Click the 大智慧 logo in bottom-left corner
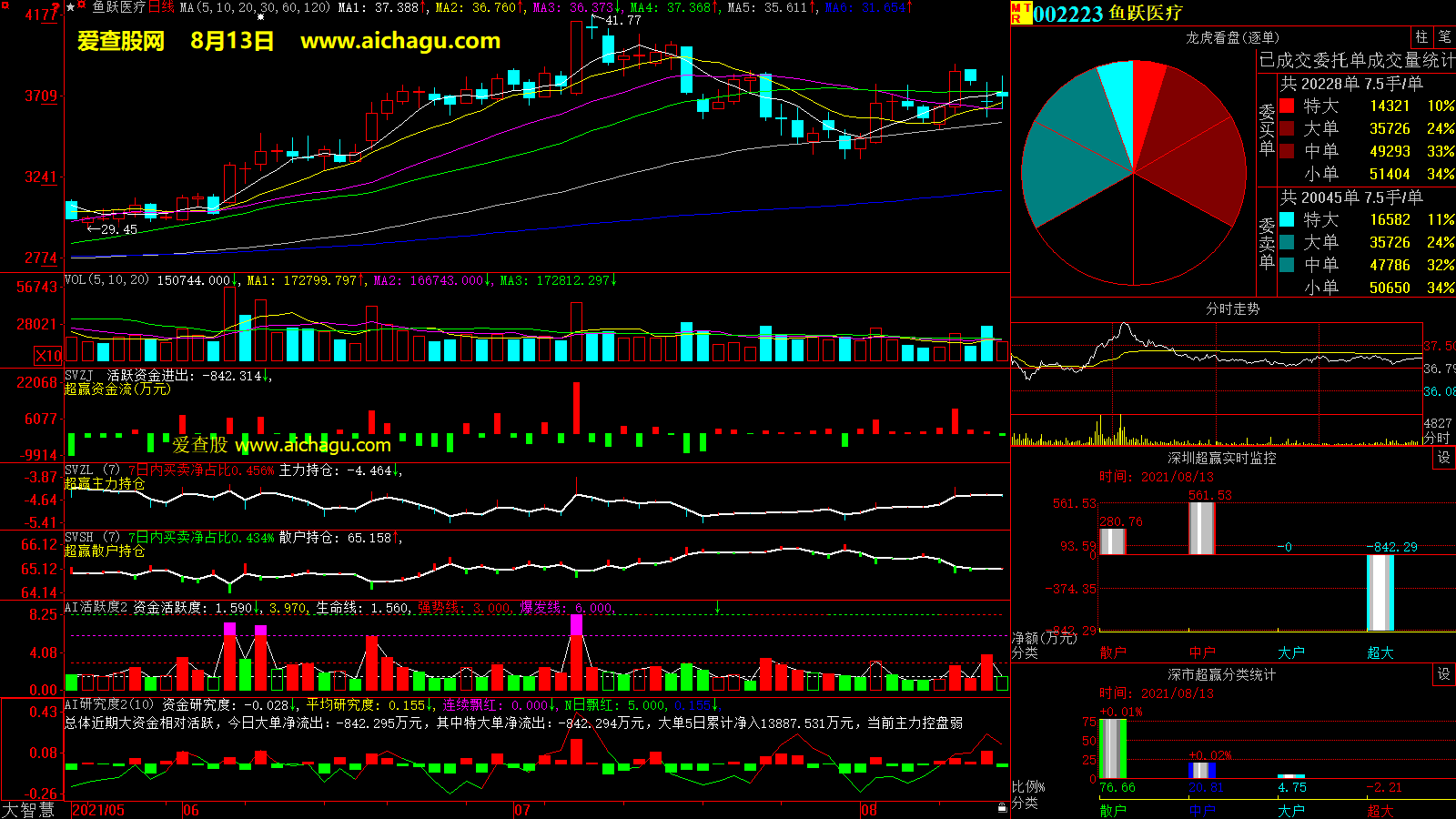Screen dimensions: 1456x819 (x=28, y=810)
